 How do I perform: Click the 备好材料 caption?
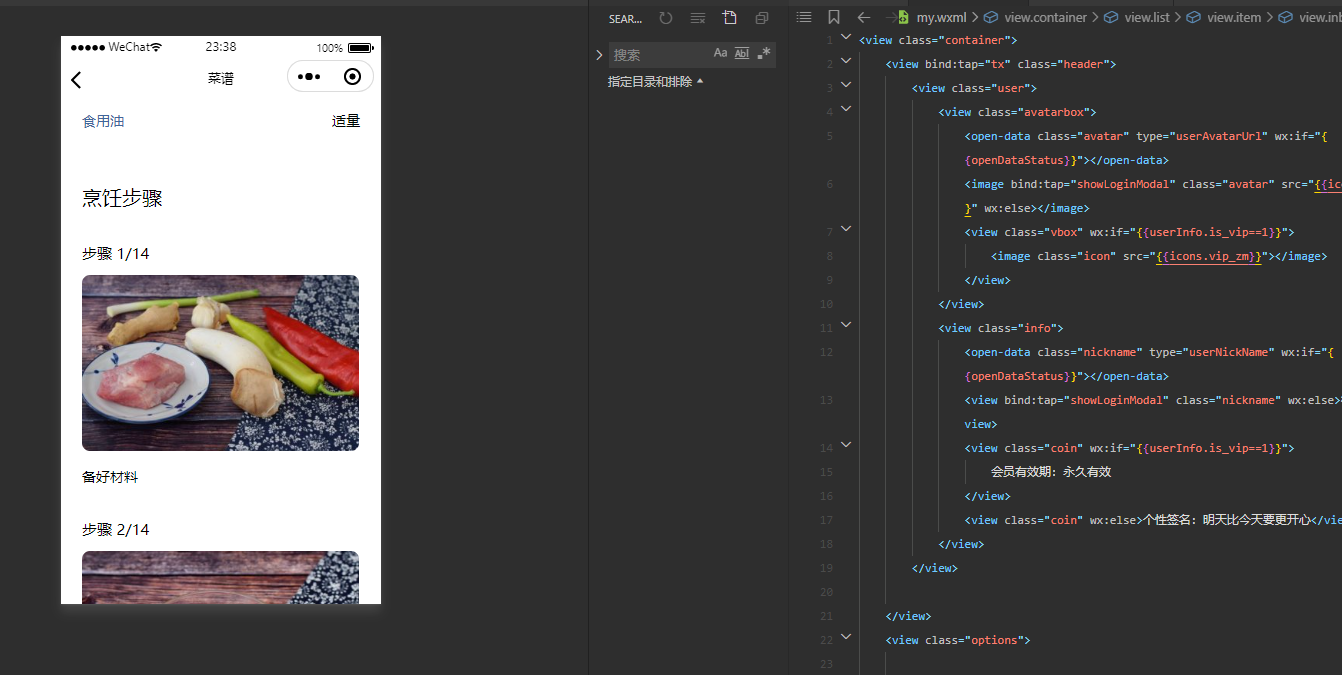(110, 477)
